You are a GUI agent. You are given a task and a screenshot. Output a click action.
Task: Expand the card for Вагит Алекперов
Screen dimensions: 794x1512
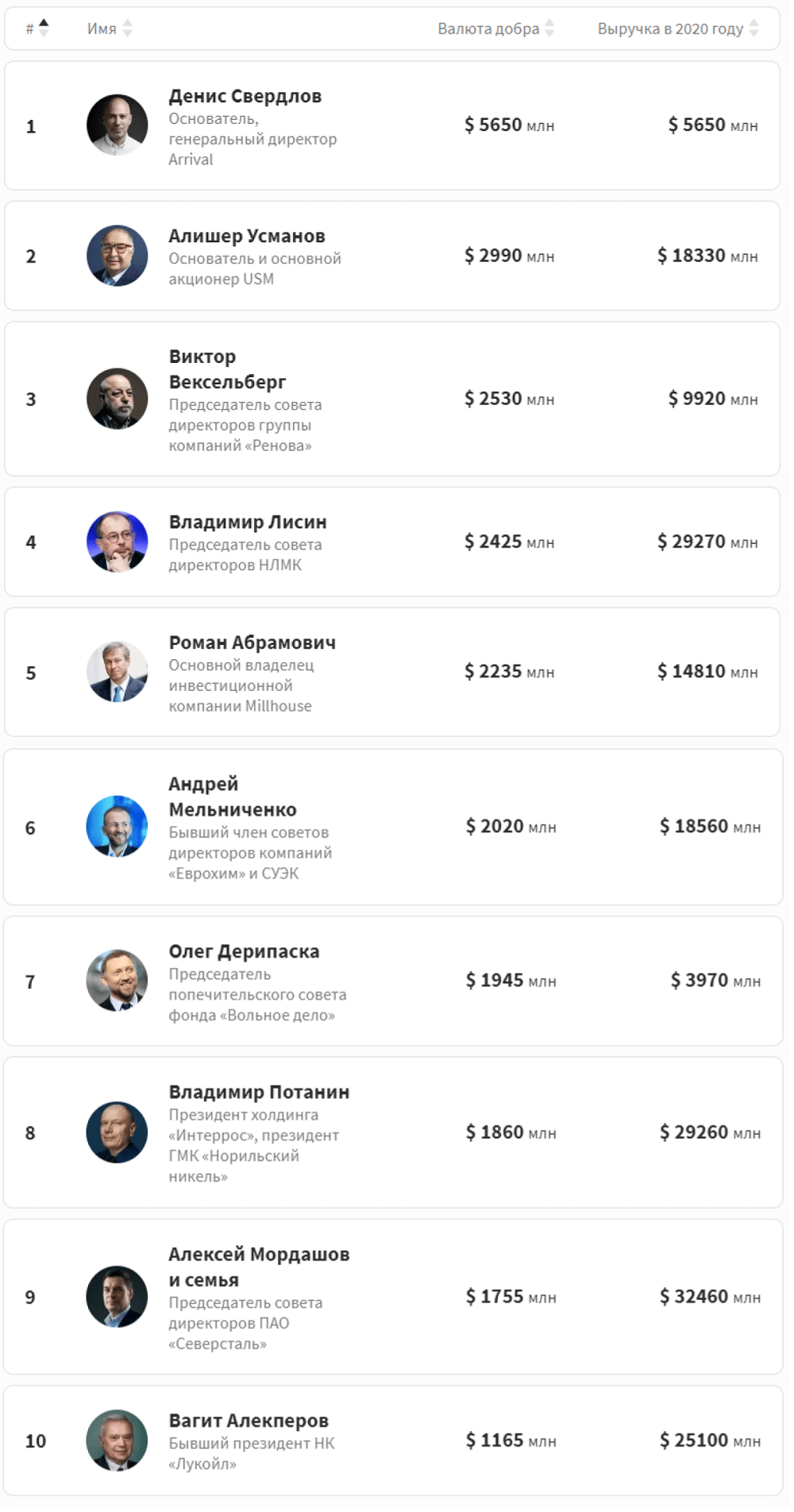pos(397,1439)
